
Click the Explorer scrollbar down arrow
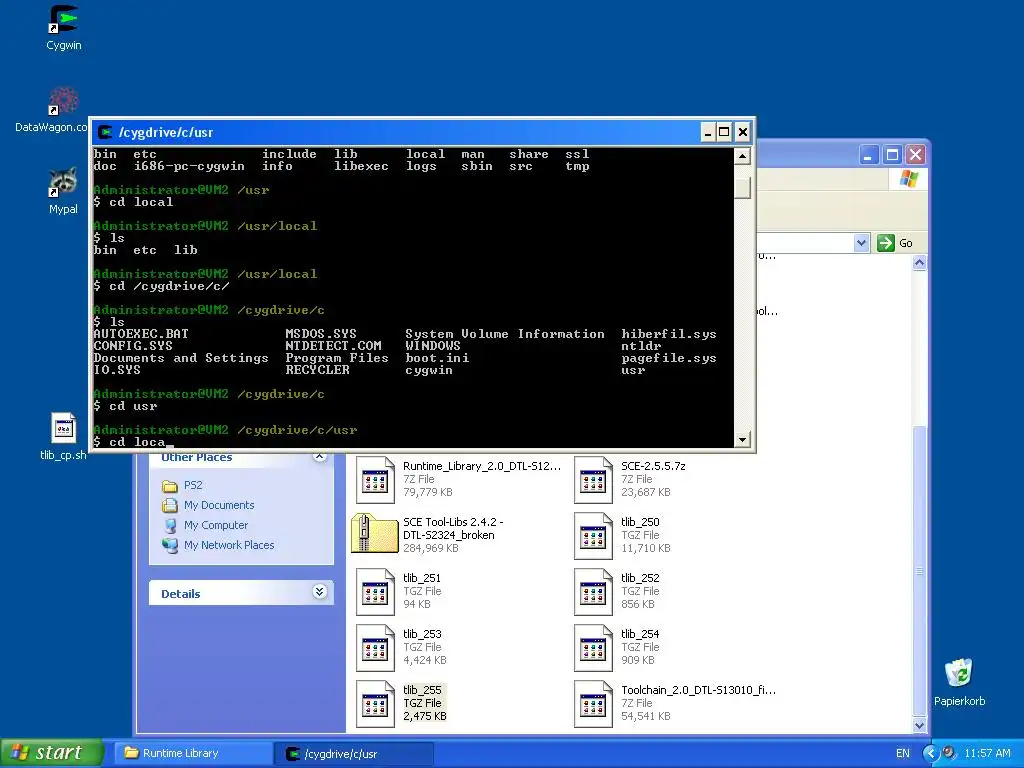point(920,726)
